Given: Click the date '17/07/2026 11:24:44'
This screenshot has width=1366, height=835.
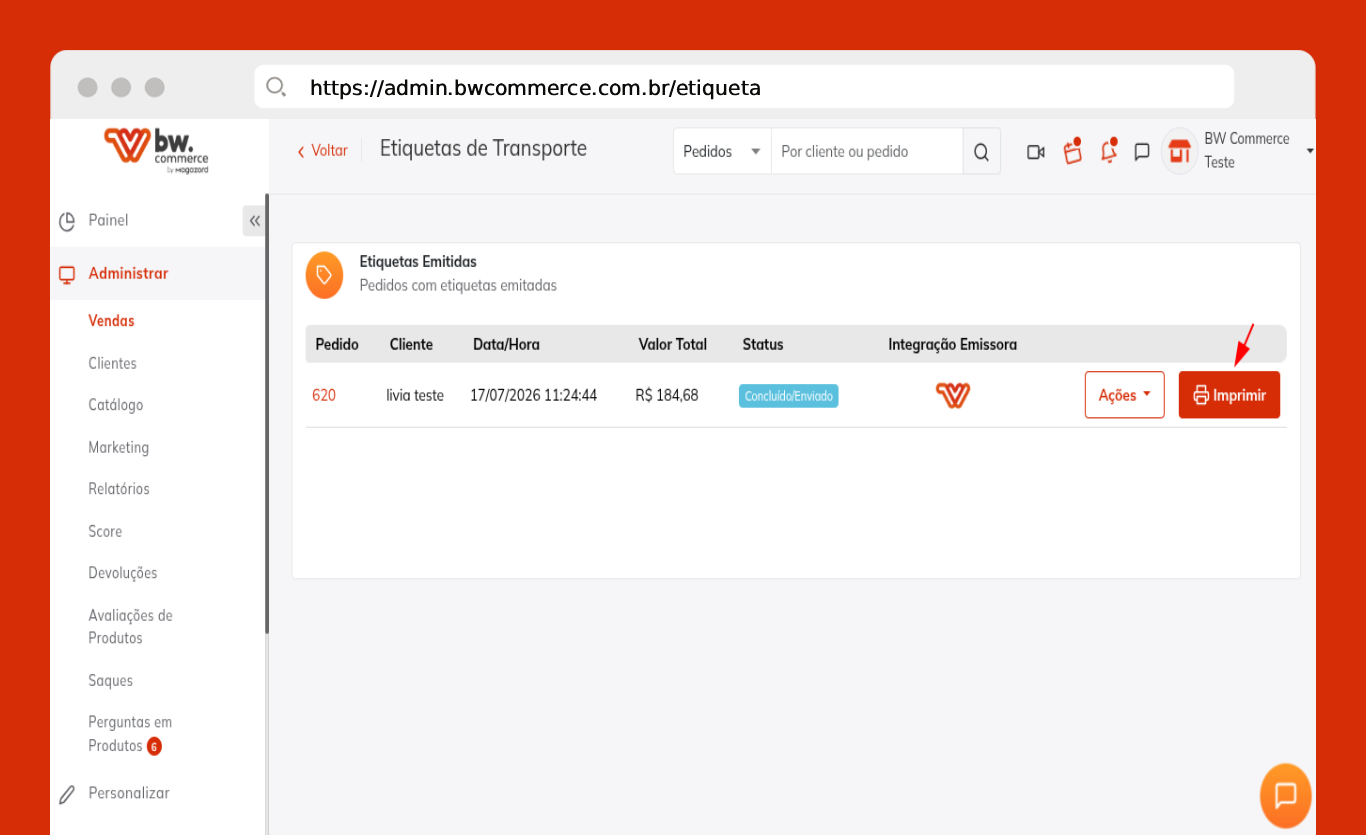Looking at the screenshot, I should (x=533, y=395).
